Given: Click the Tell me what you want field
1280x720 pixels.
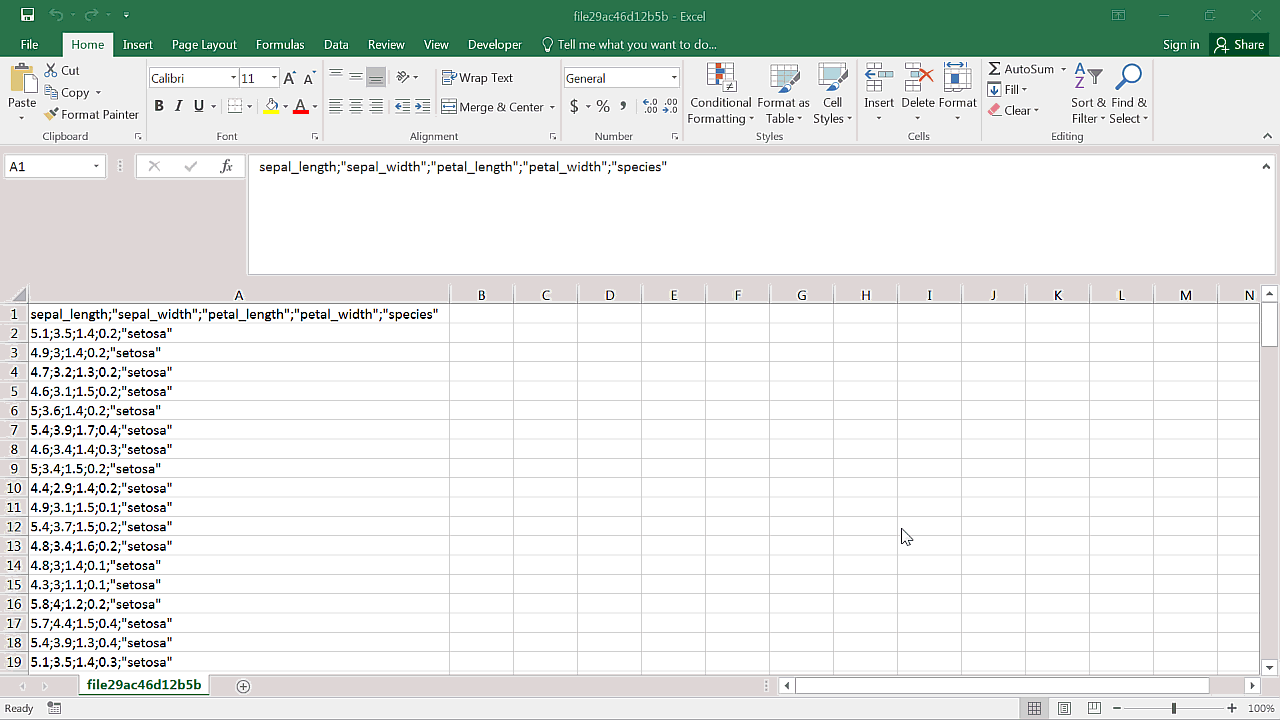Looking at the screenshot, I should [x=636, y=44].
